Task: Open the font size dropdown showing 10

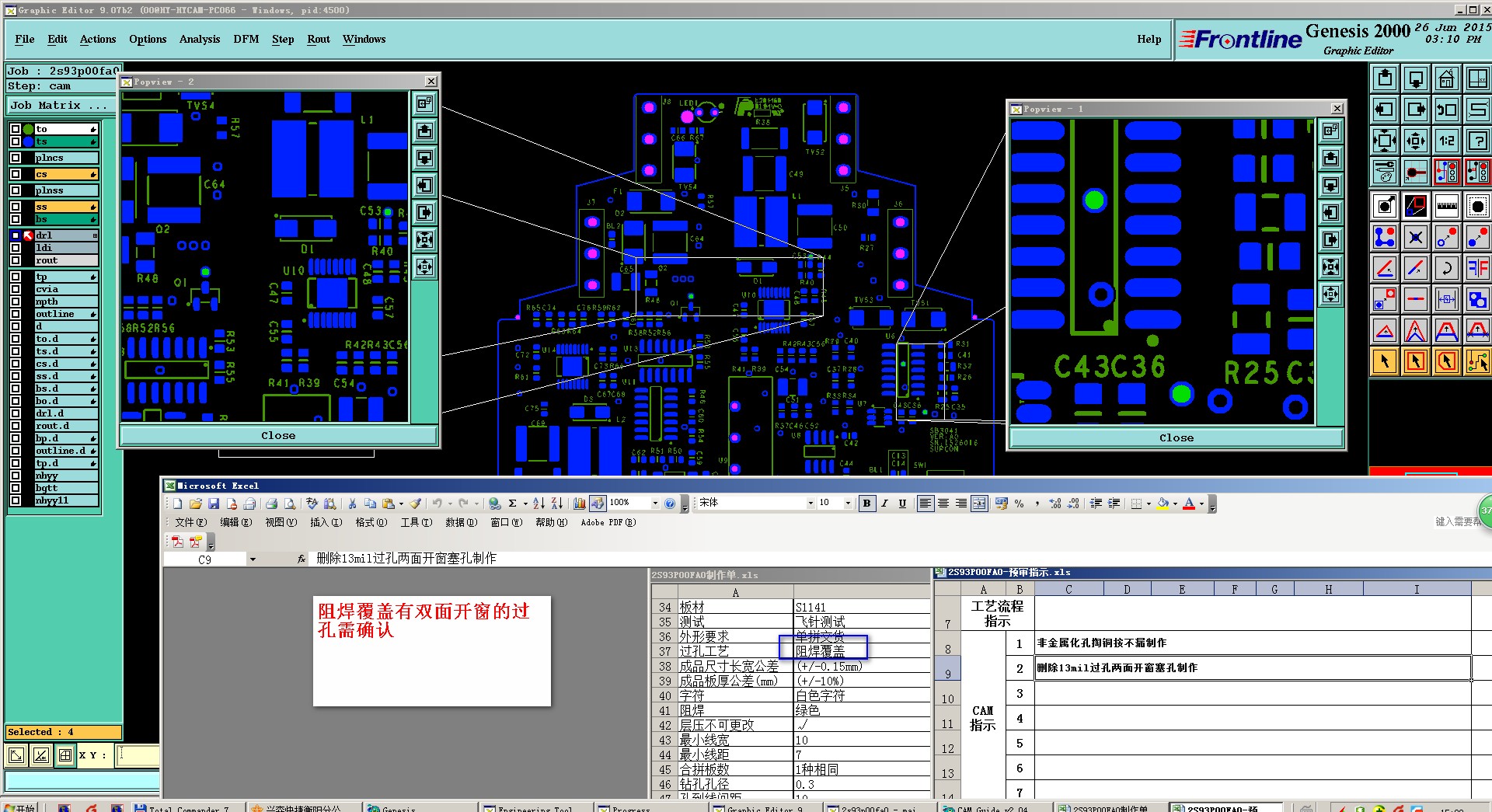Action: (x=848, y=504)
